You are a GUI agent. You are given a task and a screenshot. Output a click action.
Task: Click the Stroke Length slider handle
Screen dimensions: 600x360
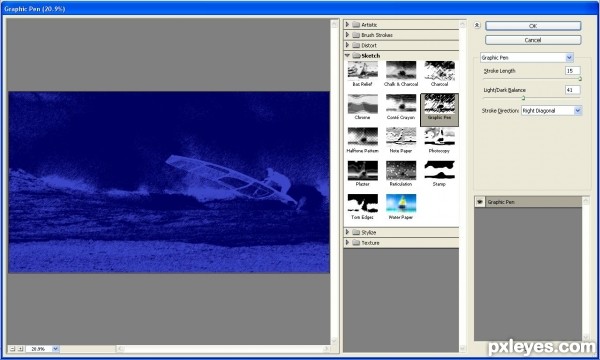[580, 79]
